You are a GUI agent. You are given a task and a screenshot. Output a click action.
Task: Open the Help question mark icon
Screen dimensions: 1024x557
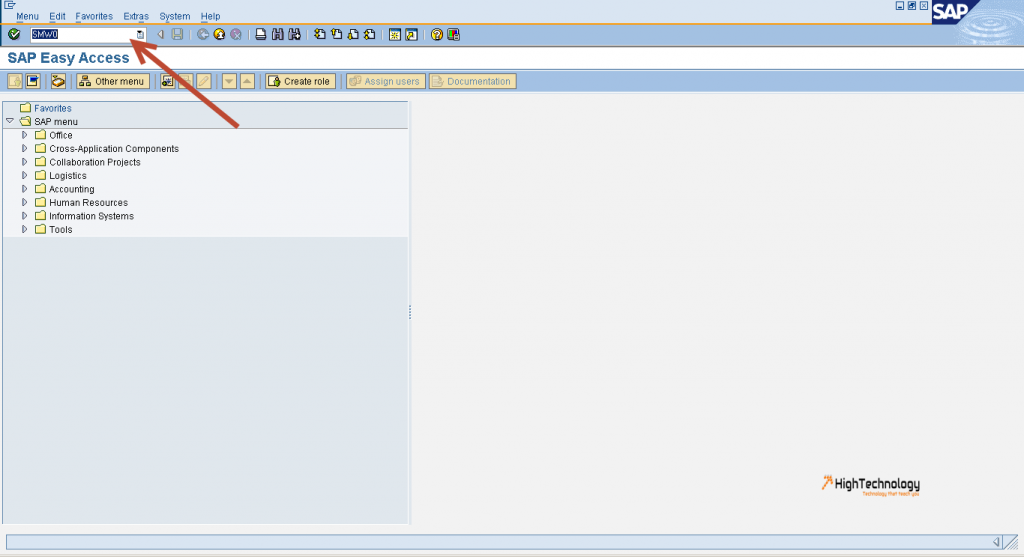436,35
